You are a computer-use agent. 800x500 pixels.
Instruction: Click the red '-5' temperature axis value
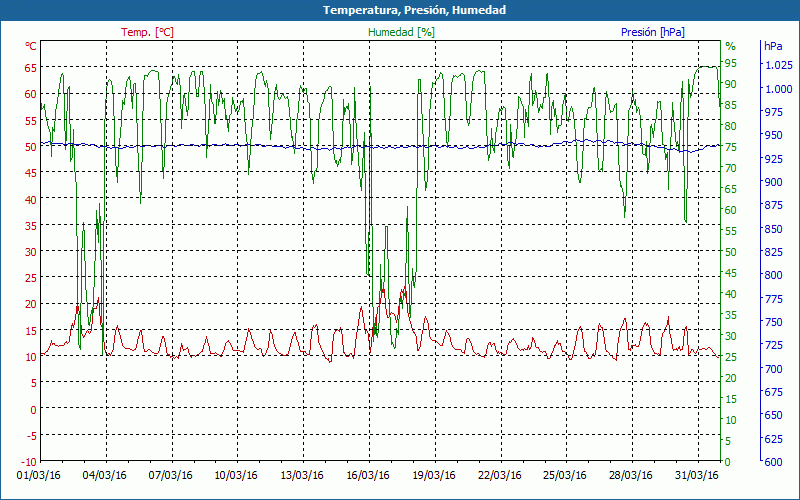pyautogui.click(x=31, y=436)
